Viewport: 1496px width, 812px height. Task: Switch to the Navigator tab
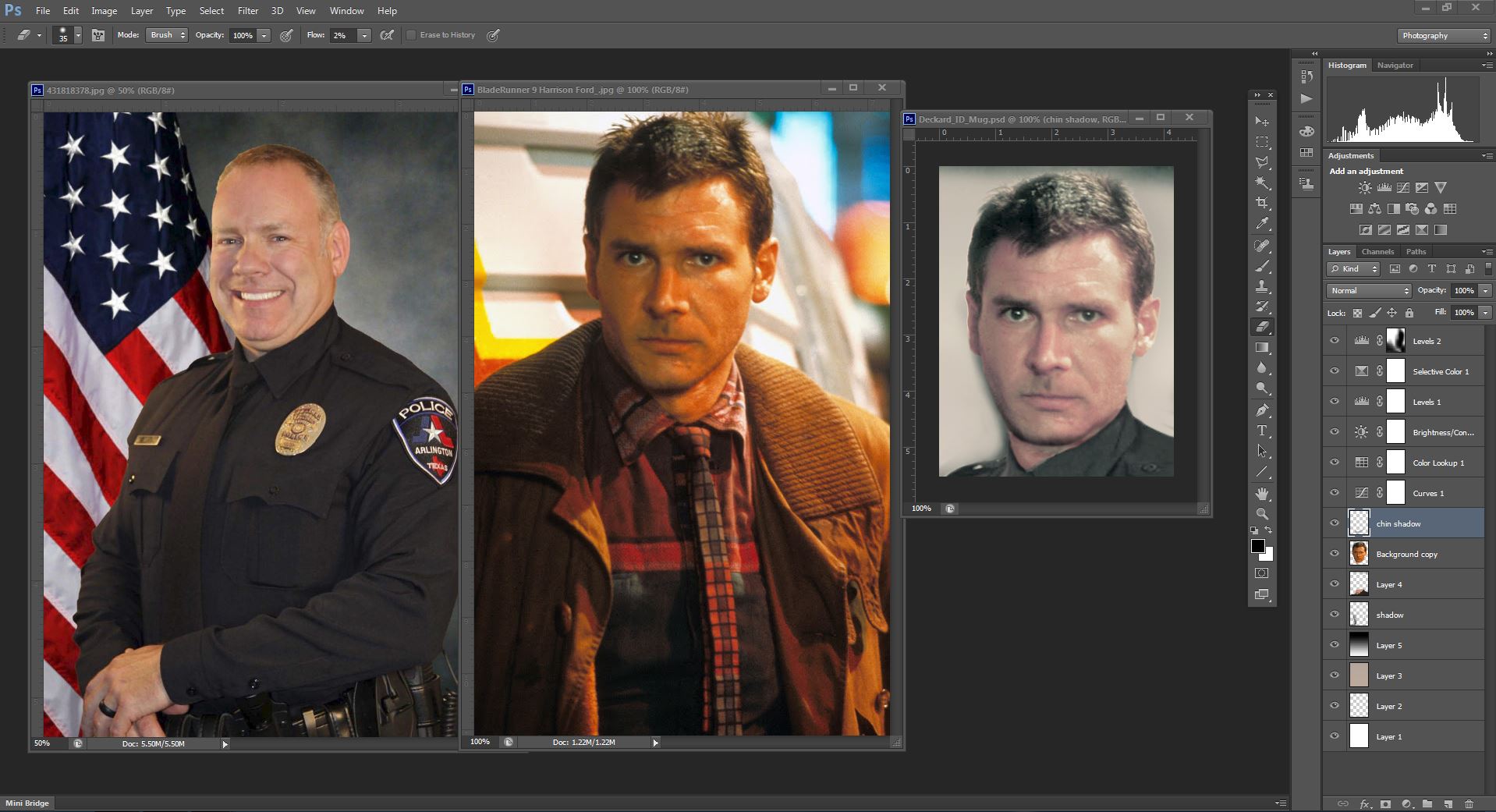[x=1395, y=66]
